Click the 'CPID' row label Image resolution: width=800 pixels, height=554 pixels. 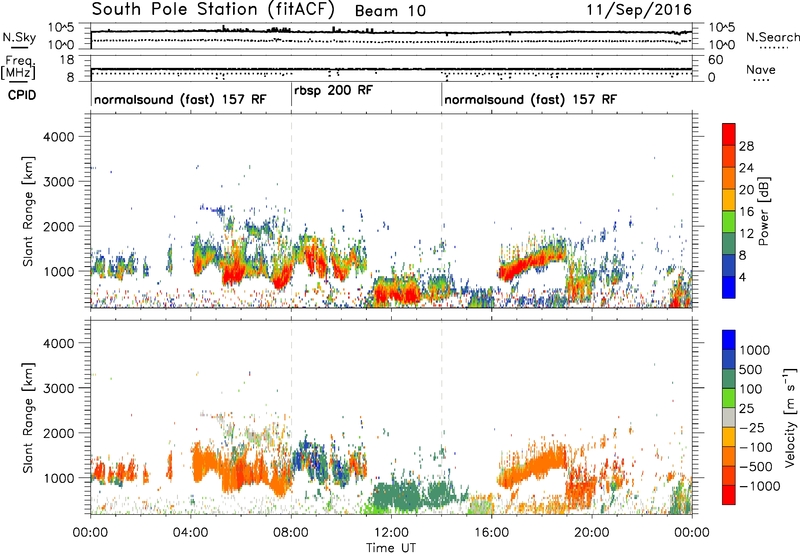pyautogui.click(x=22, y=95)
